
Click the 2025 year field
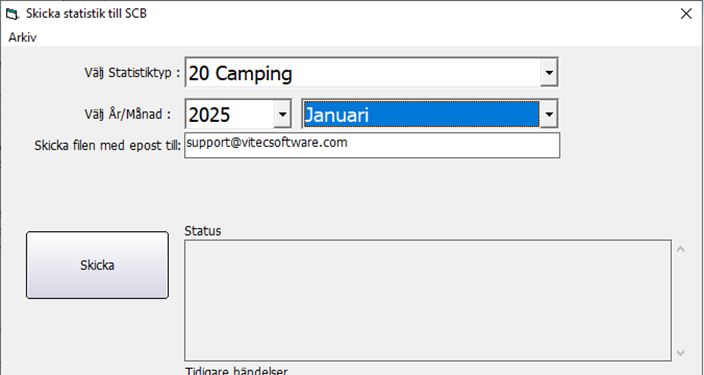click(x=230, y=114)
